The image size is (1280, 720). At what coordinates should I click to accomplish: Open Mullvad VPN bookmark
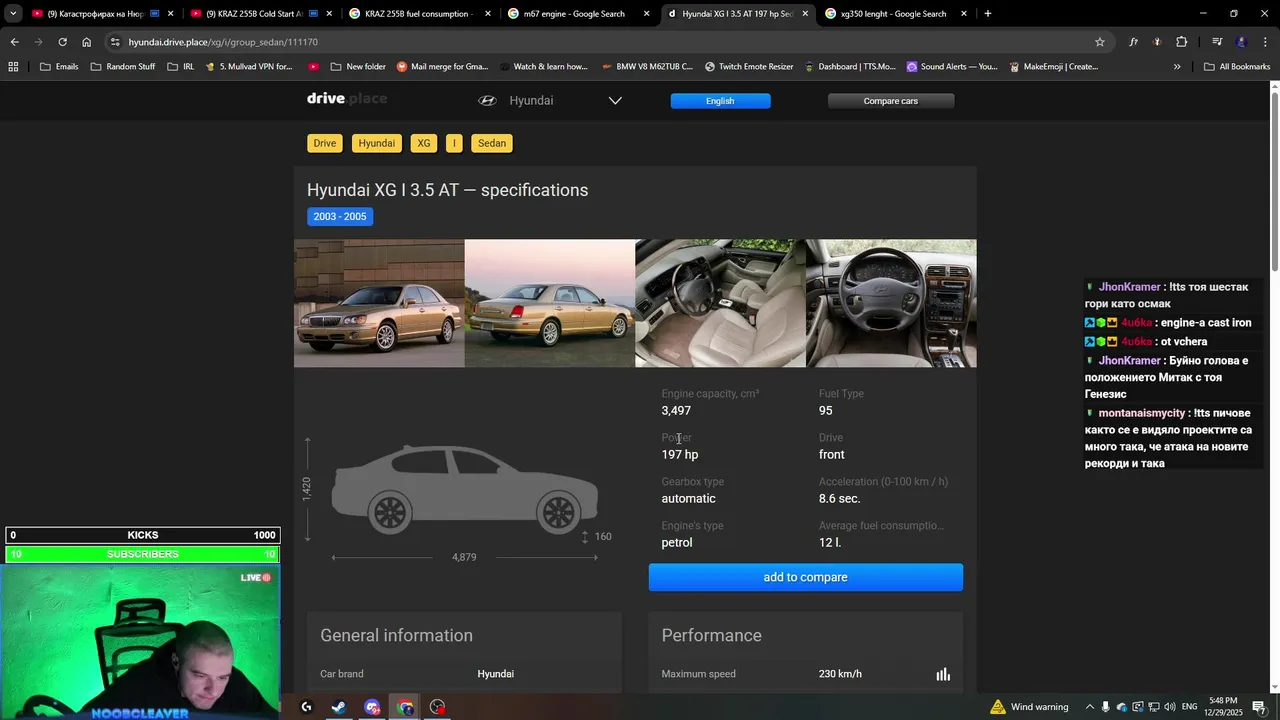pos(248,67)
